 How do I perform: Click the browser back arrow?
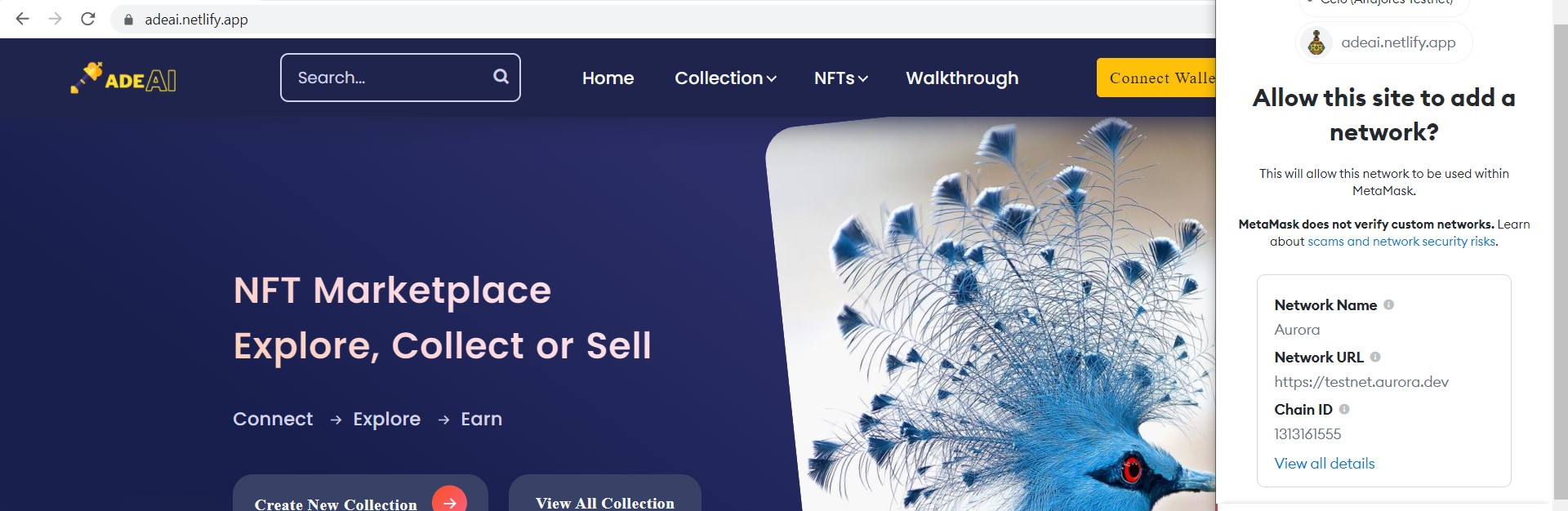(x=22, y=19)
